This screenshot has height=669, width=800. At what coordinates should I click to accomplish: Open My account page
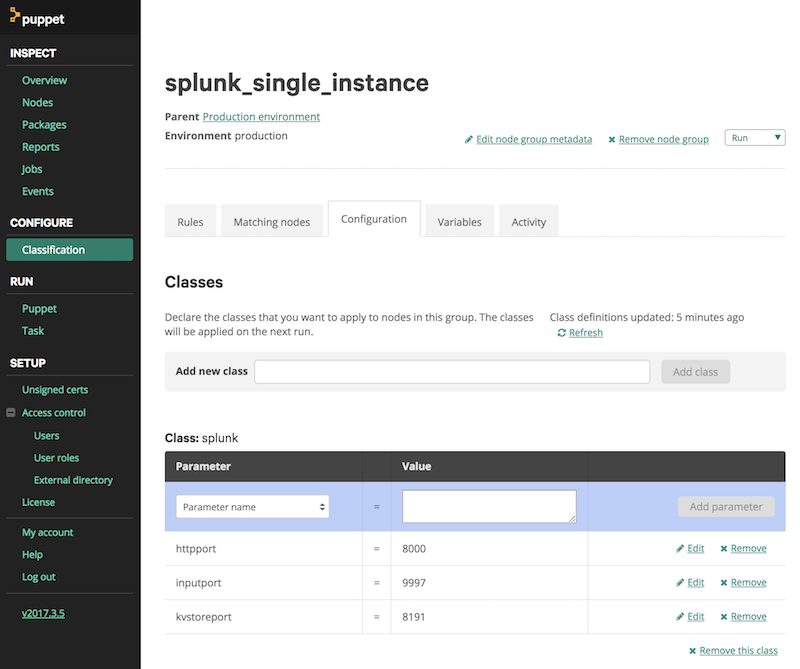click(x=47, y=532)
